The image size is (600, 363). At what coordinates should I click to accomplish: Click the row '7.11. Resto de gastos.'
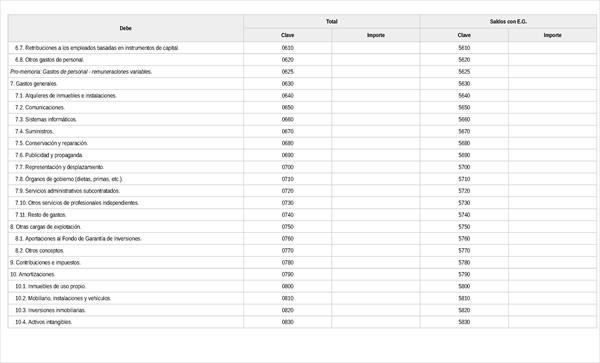(x=302, y=215)
